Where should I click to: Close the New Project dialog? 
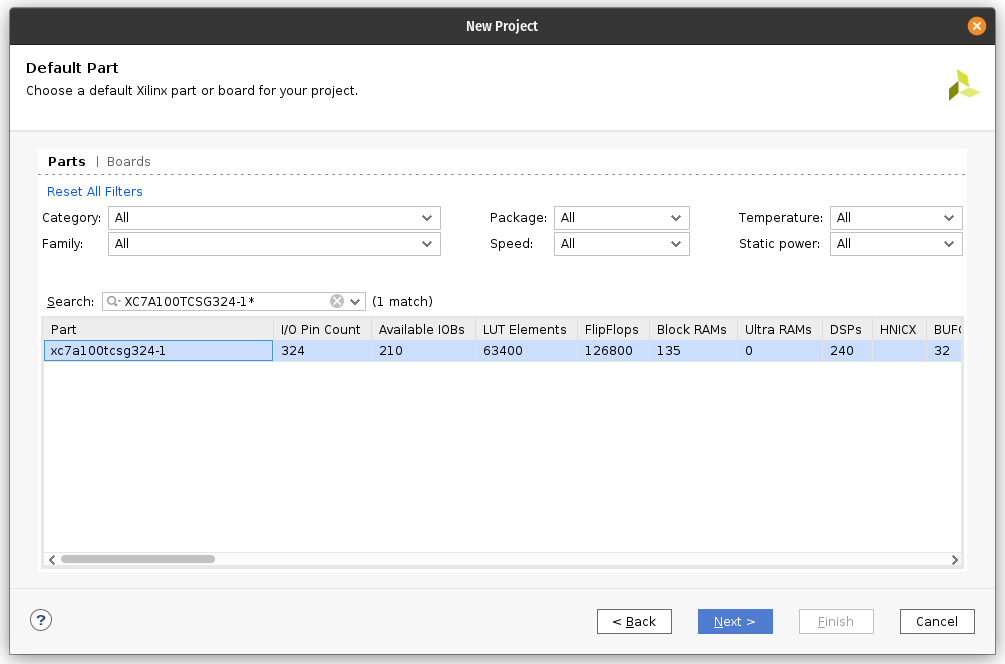point(976,26)
